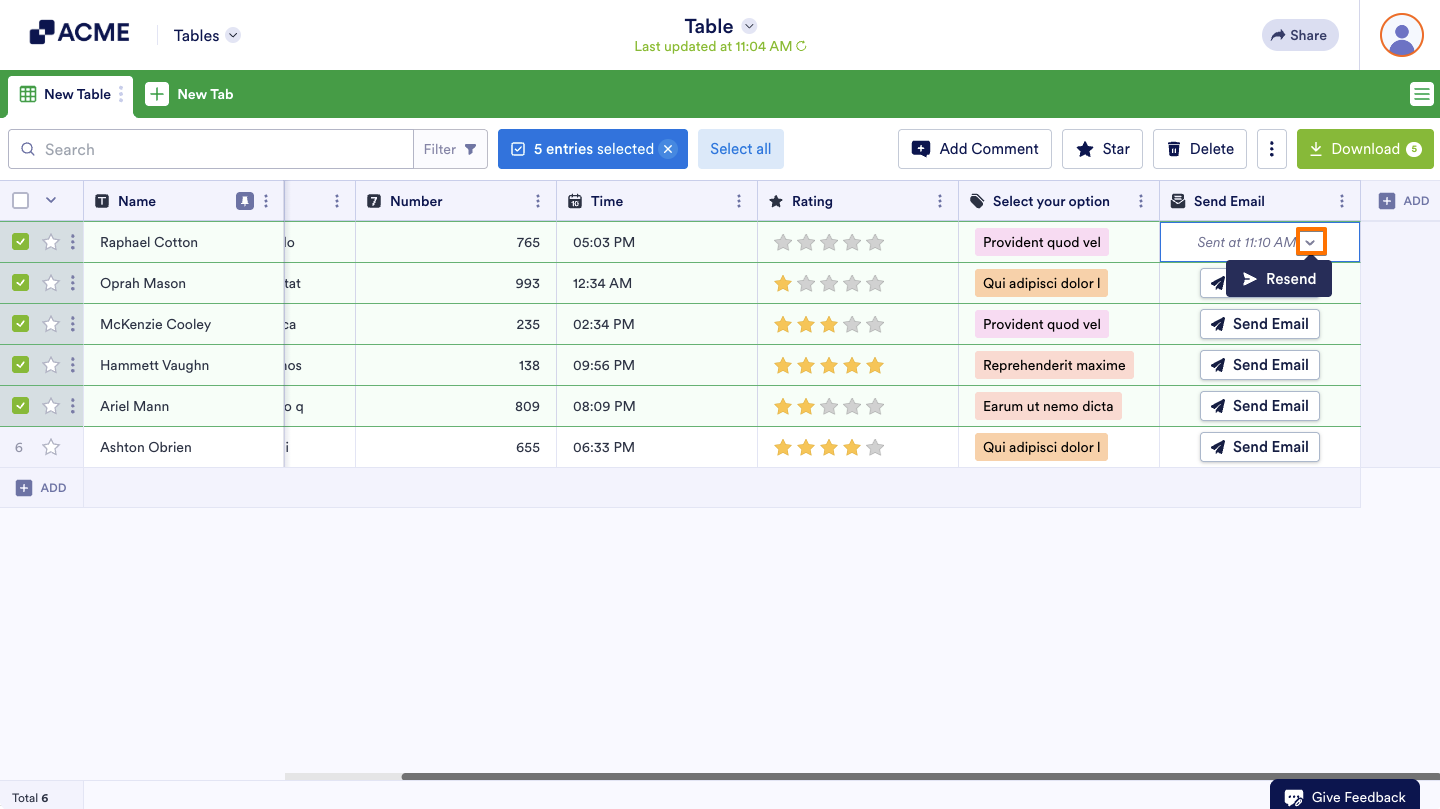Open the hamburger menu in the green bar
The height and width of the screenshot is (809, 1440).
(1421, 94)
